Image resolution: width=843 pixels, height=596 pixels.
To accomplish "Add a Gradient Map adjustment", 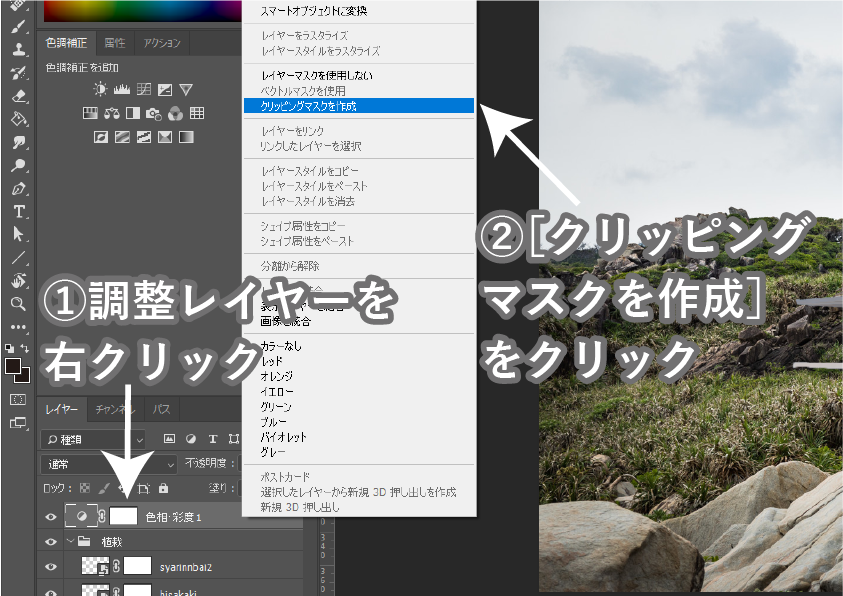I will click(186, 137).
